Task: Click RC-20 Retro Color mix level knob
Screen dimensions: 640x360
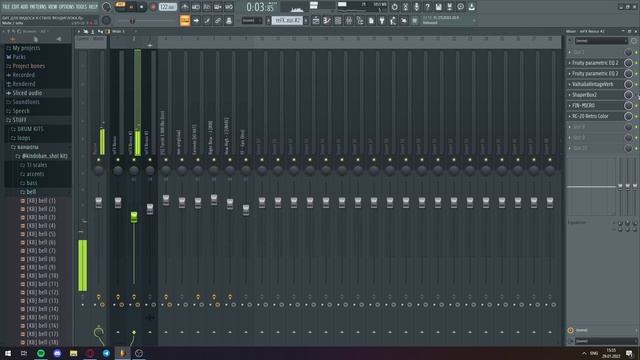Action: pos(629,116)
